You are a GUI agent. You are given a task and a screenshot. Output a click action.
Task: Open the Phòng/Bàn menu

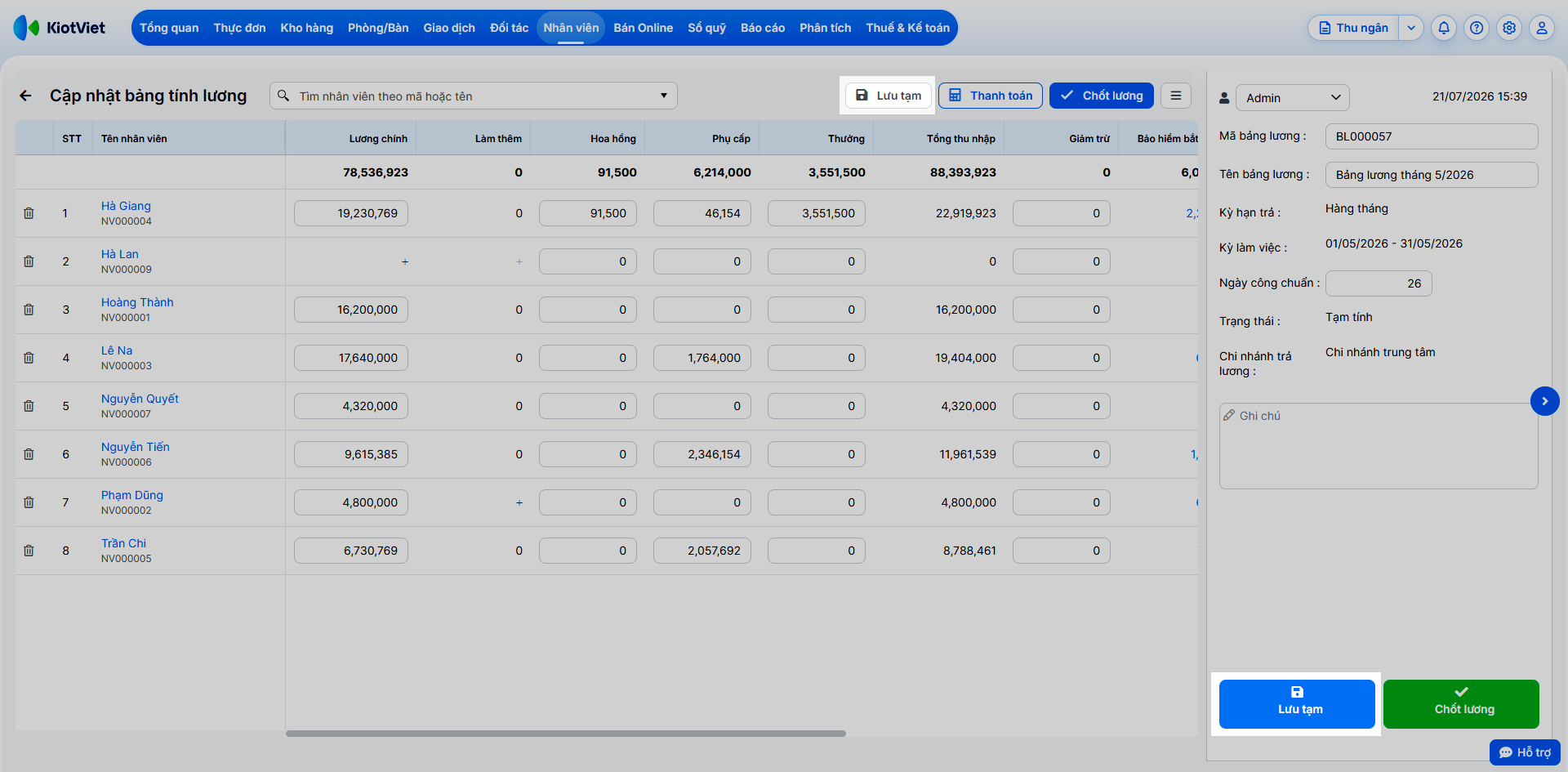pyautogui.click(x=378, y=28)
